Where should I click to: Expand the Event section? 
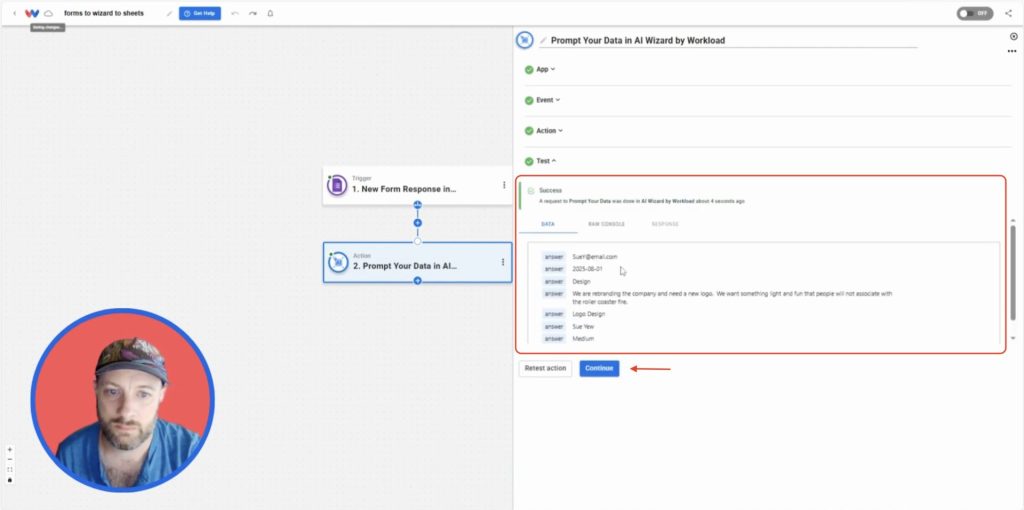coord(549,100)
